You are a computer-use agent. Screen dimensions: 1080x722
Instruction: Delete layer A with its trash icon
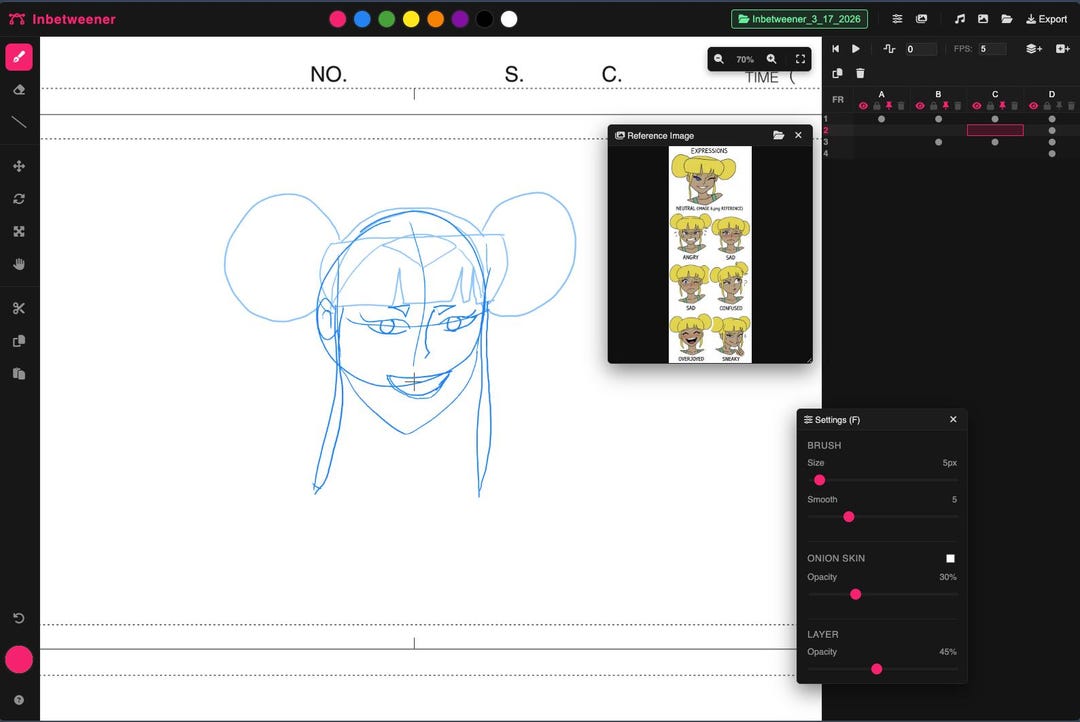pyautogui.click(x=901, y=106)
